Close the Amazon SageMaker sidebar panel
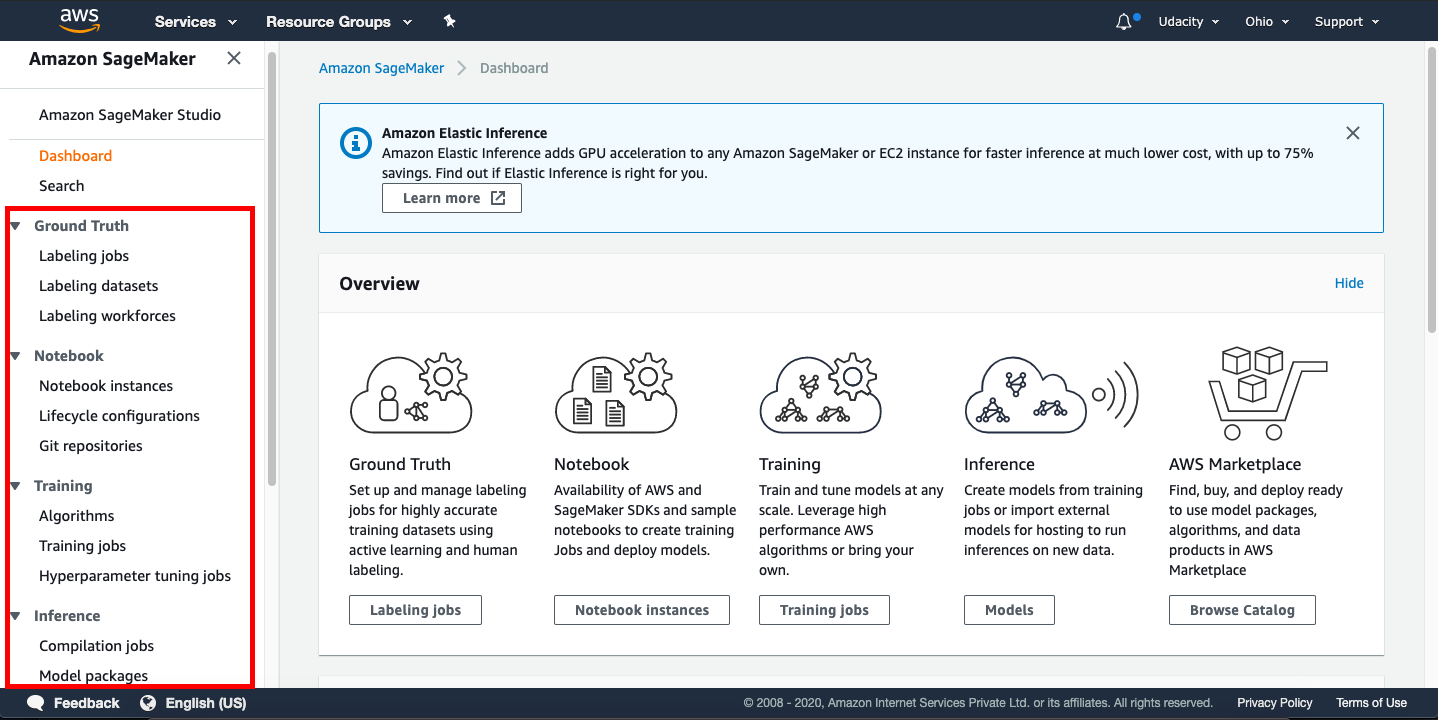The width and height of the screenshot is (1438, 720). [x=234, y=58]
